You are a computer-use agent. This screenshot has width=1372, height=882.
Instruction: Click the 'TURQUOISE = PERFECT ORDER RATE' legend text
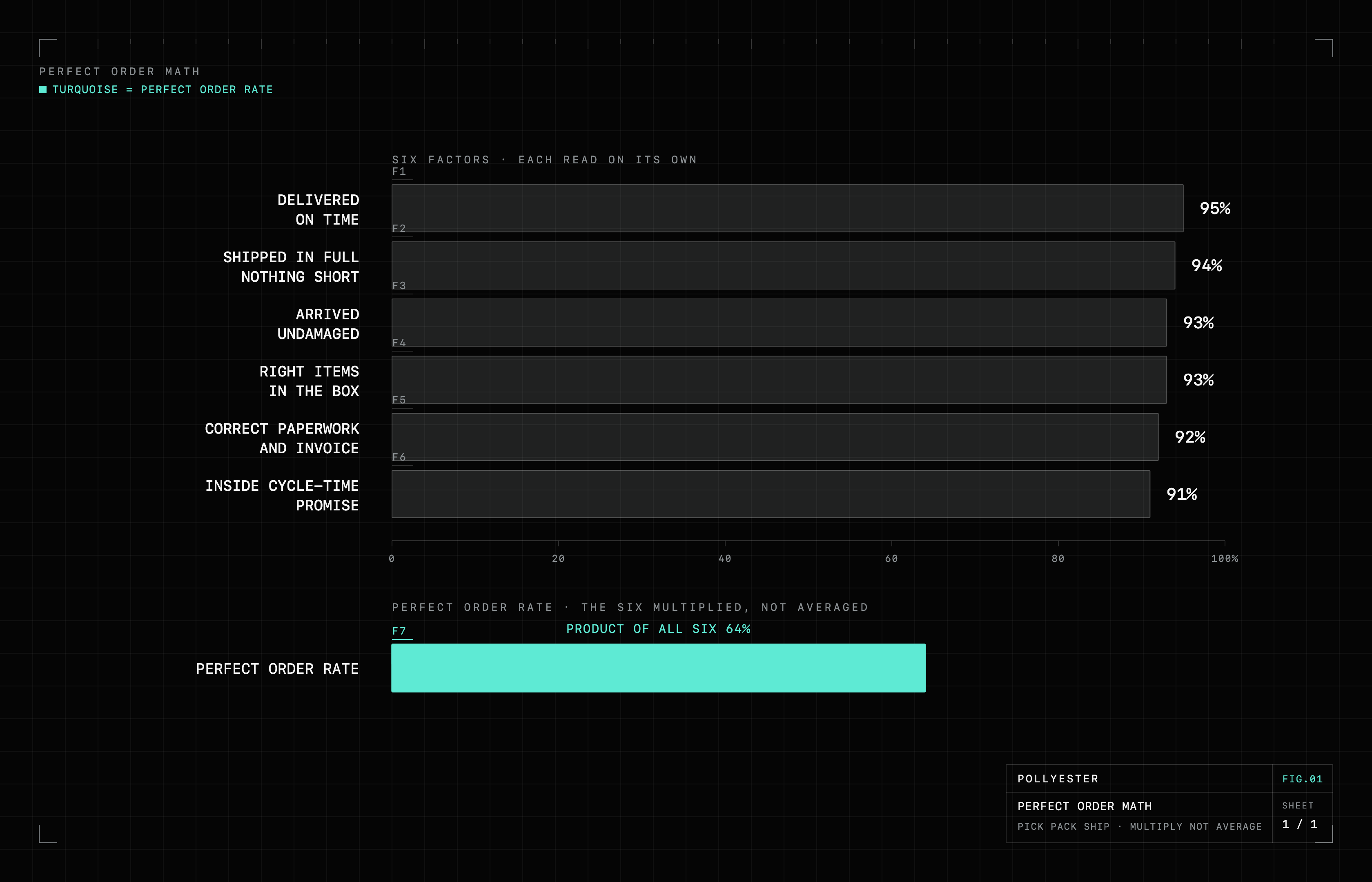click(x=163, y=89)
